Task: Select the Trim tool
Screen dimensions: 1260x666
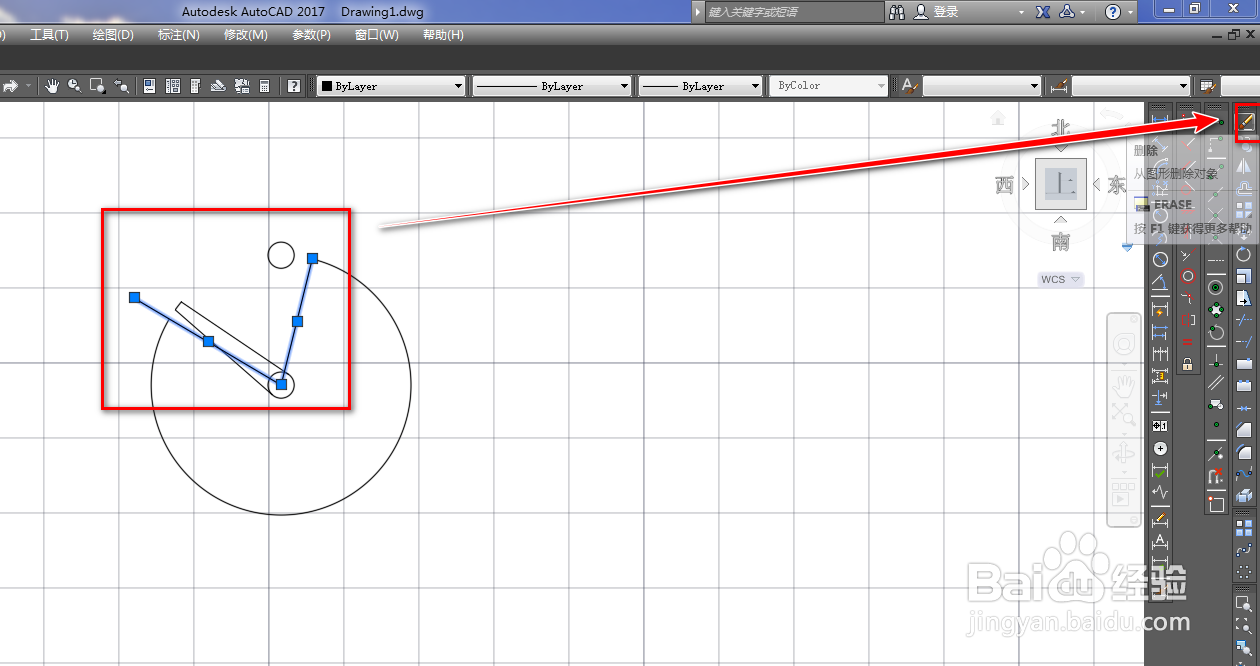Action: pos(1244,320)
